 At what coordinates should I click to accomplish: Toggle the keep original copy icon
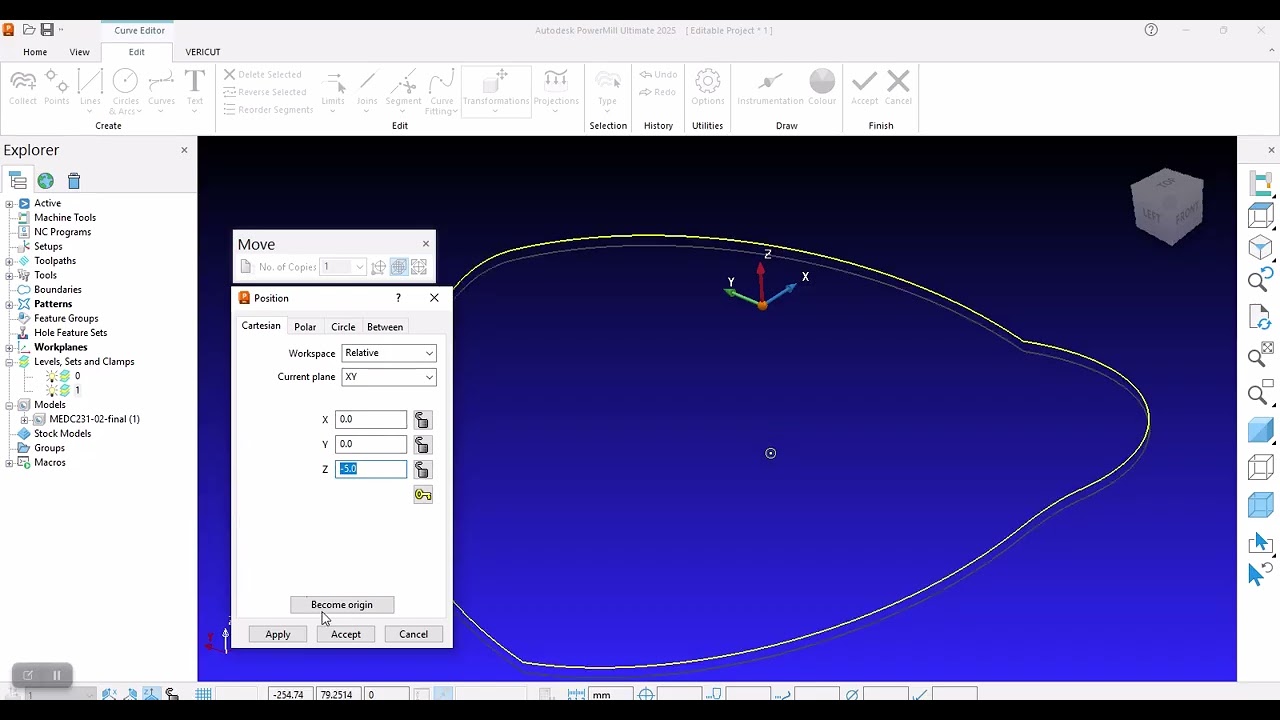246,267
